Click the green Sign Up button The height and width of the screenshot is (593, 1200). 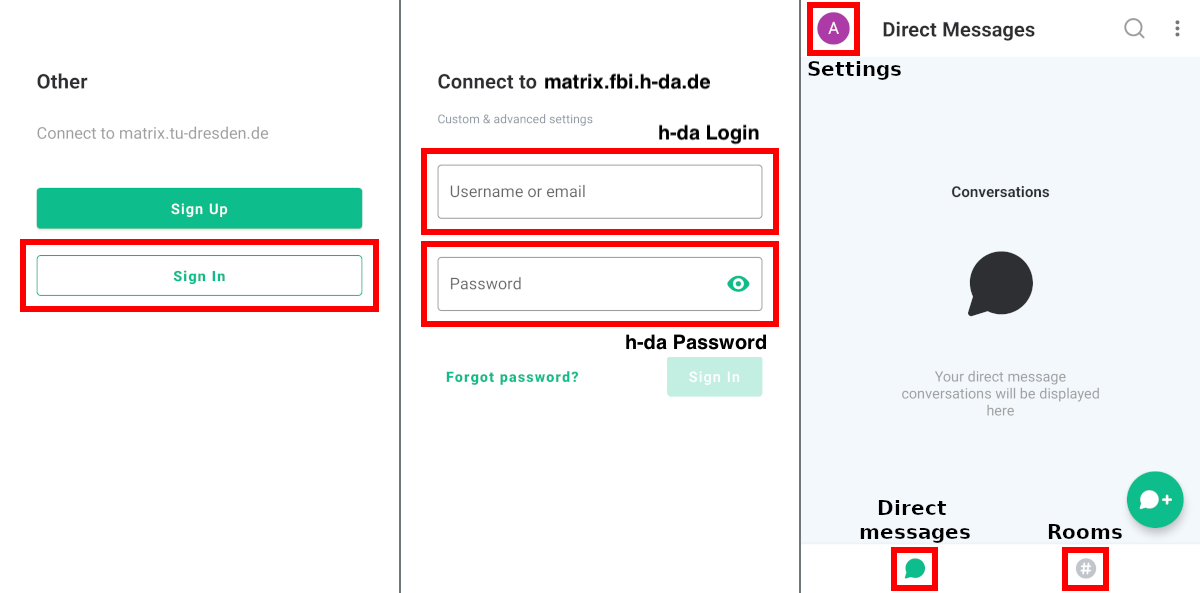[x=199, y=209]
